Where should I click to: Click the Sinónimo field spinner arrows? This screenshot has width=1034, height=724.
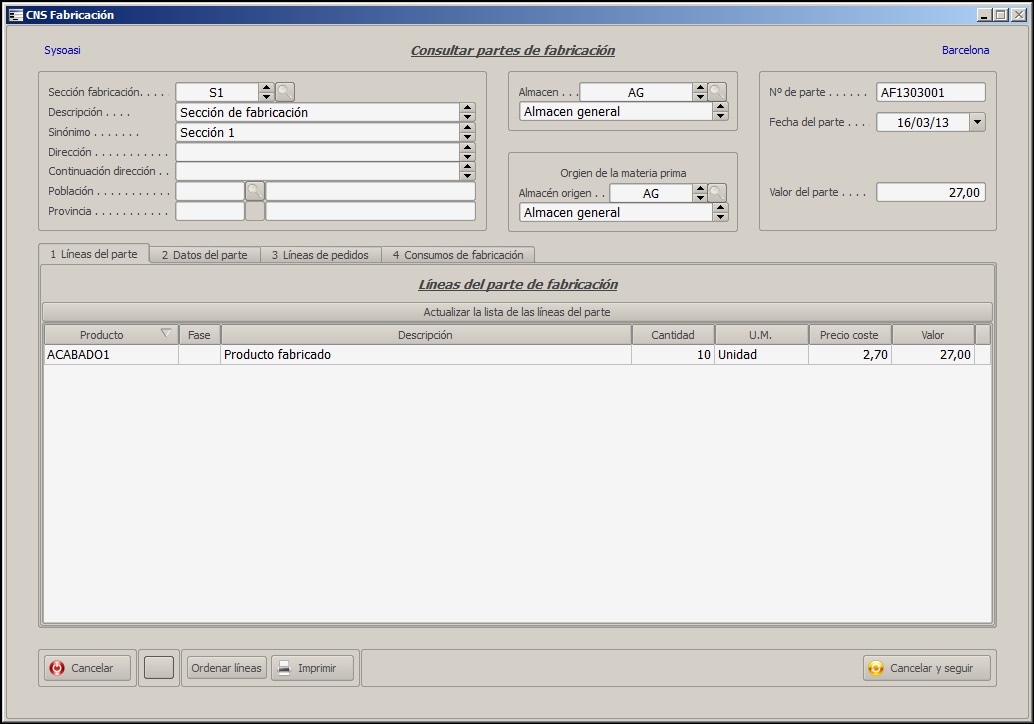tap(467, 132)
